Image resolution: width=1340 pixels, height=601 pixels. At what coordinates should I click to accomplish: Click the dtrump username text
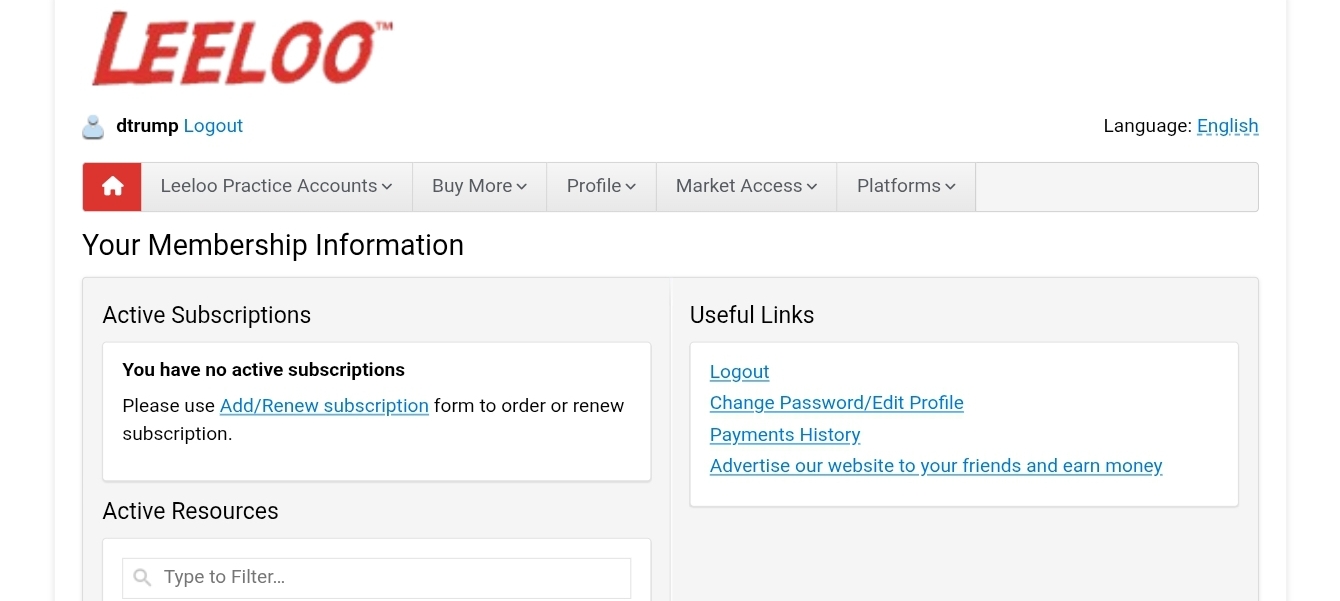[147, 126]
